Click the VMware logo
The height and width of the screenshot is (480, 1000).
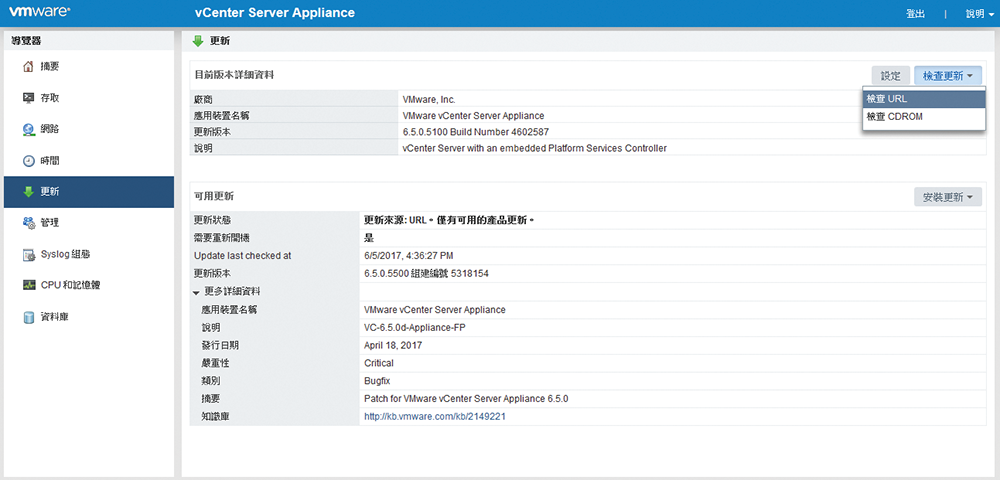pos(39,13)
